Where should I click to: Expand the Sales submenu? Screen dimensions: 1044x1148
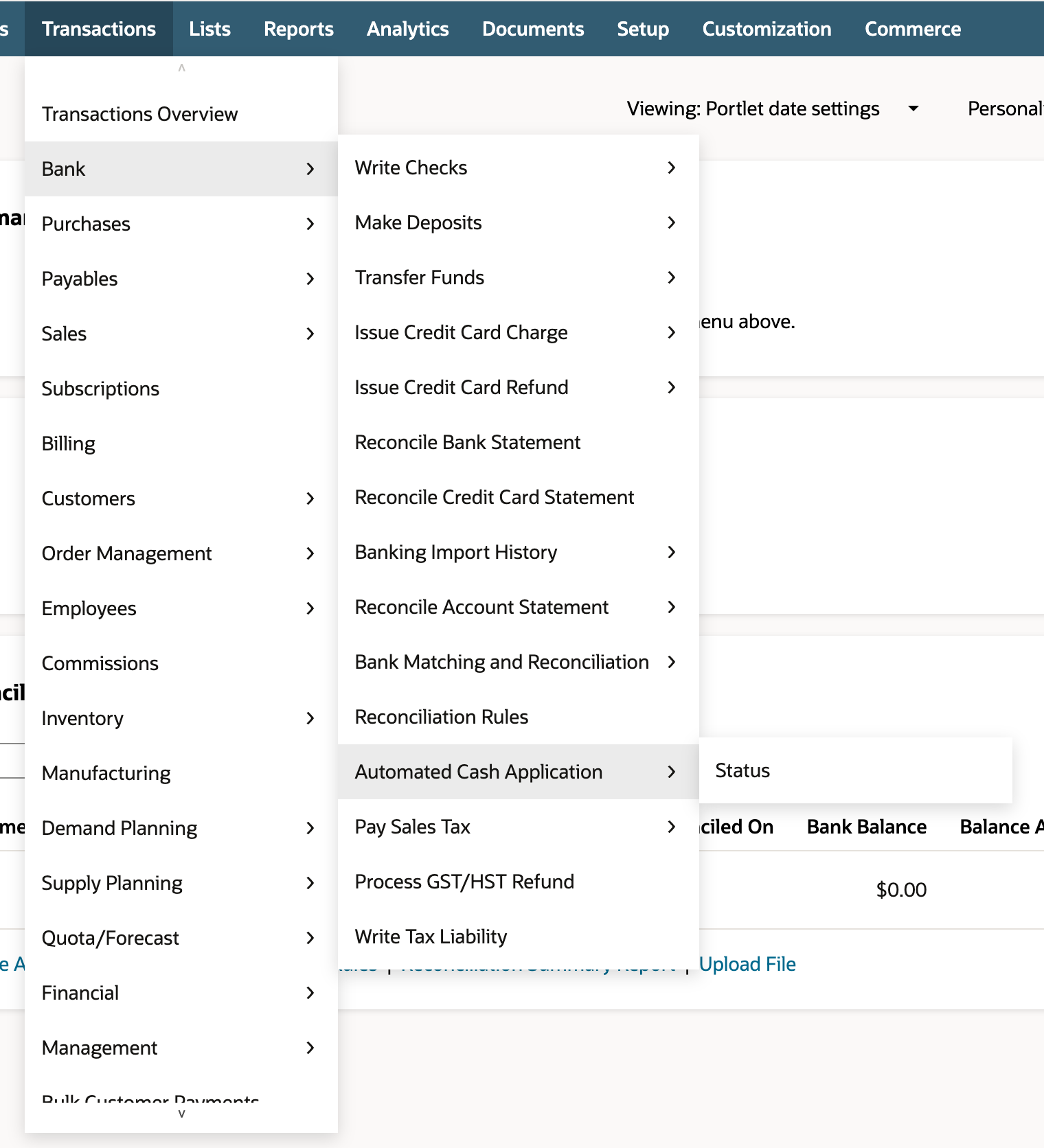[181, 334]
